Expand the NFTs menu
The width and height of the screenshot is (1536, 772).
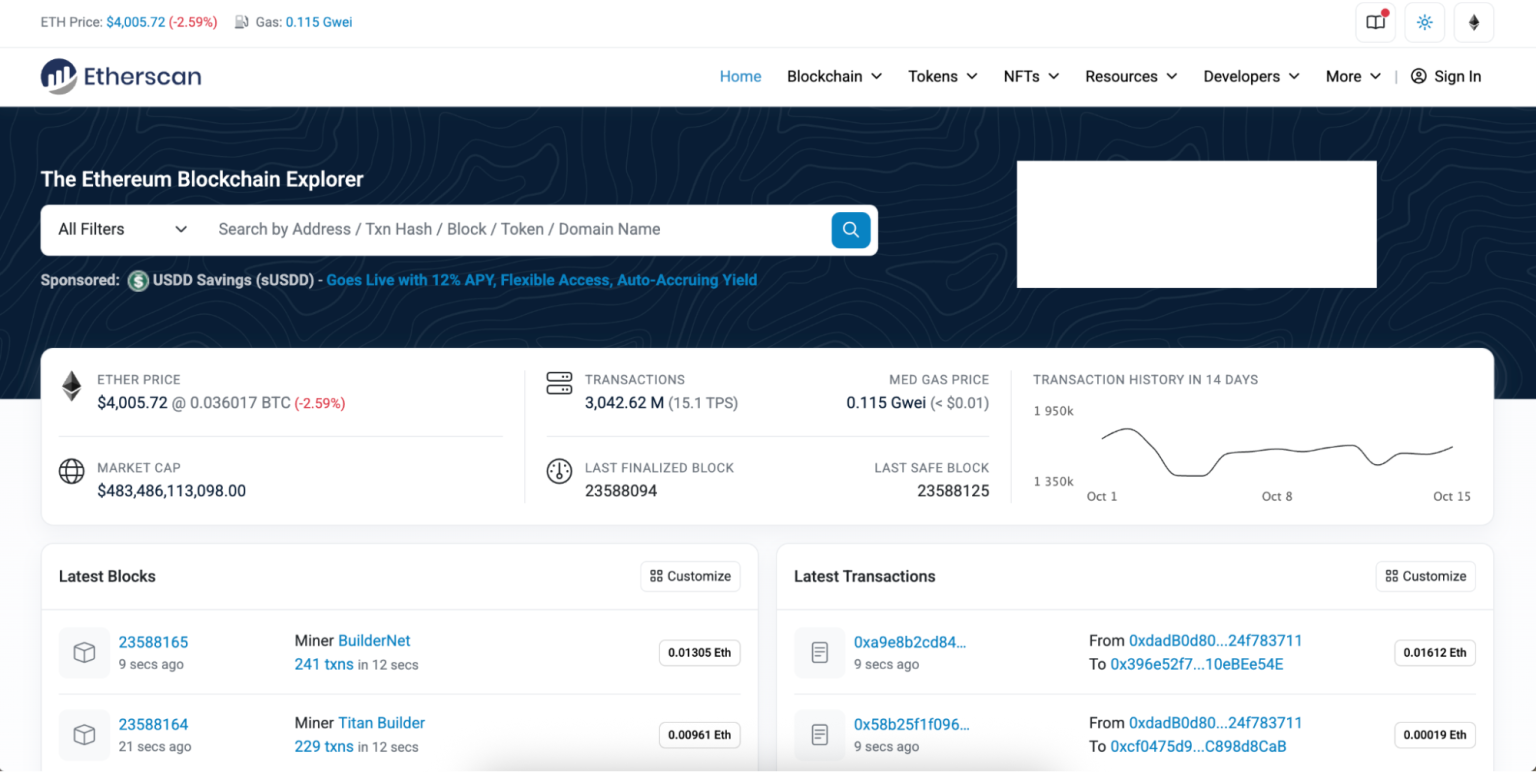coord(1031,76)
